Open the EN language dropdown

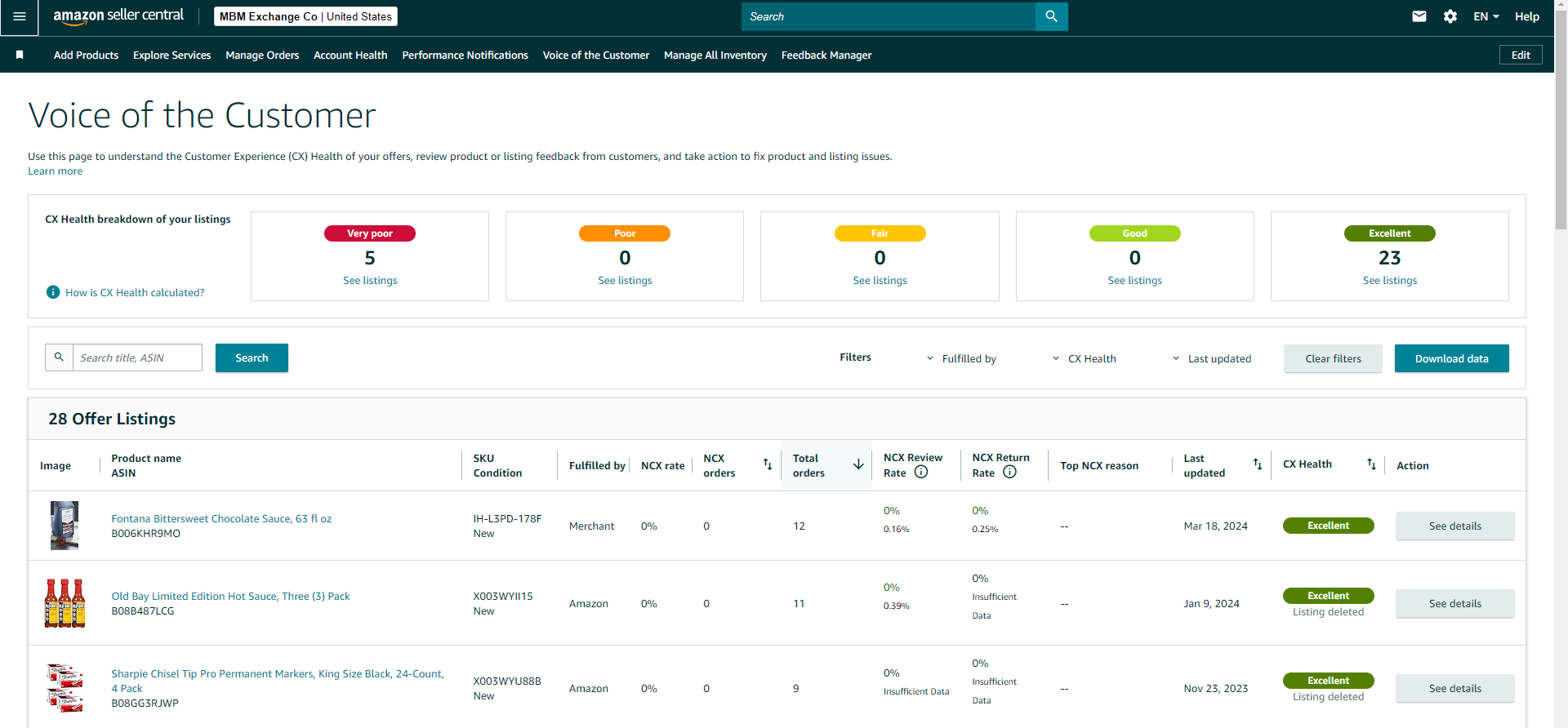(x=1486, y=16)
